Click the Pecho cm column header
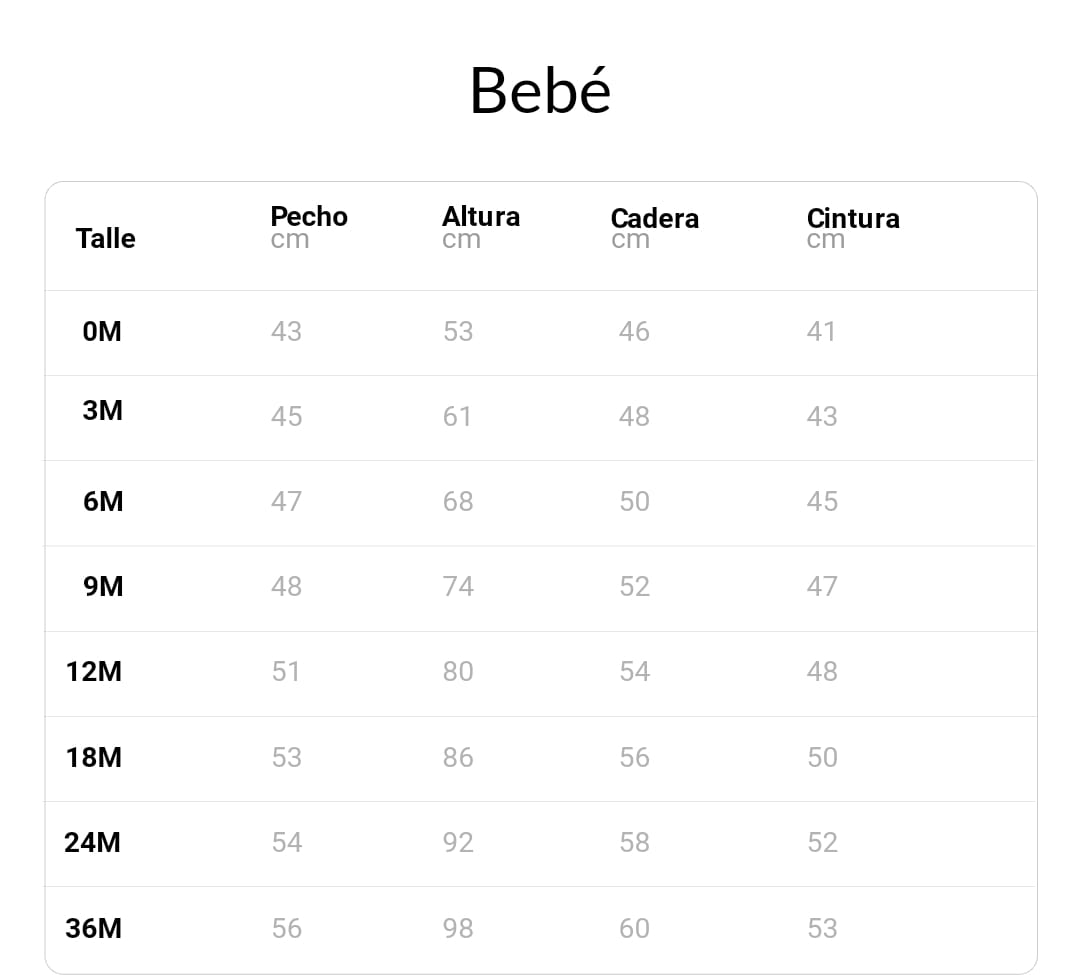The height and width of the screenshot is (975, 1080). click(308, 227)
